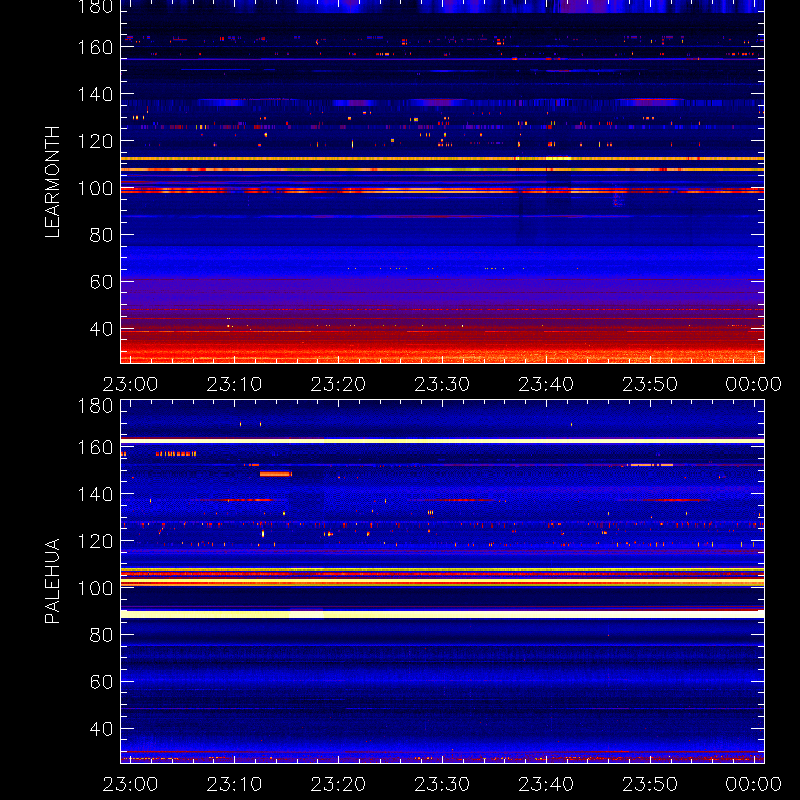Choose the 23:00 time label under the Palehua plot
Screen dimensions: 800x800
click(x=130, y=784)
